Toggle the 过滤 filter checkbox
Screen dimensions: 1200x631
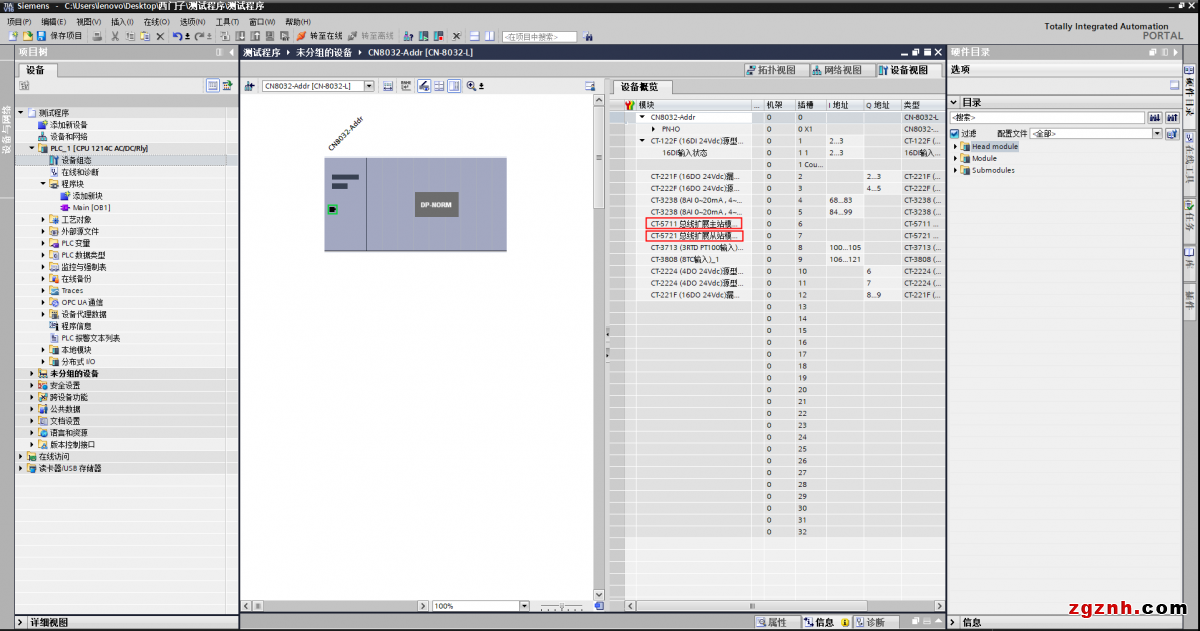(955, 133)
